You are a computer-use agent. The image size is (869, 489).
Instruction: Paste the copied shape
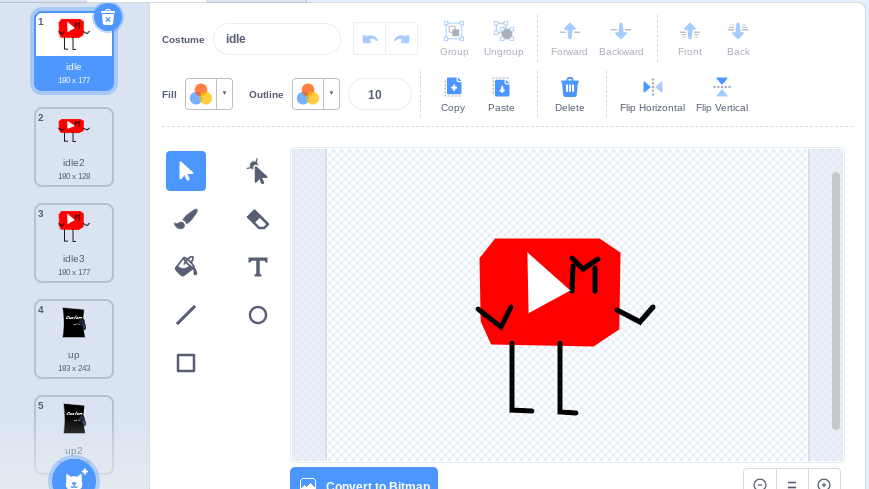[501, 95]
